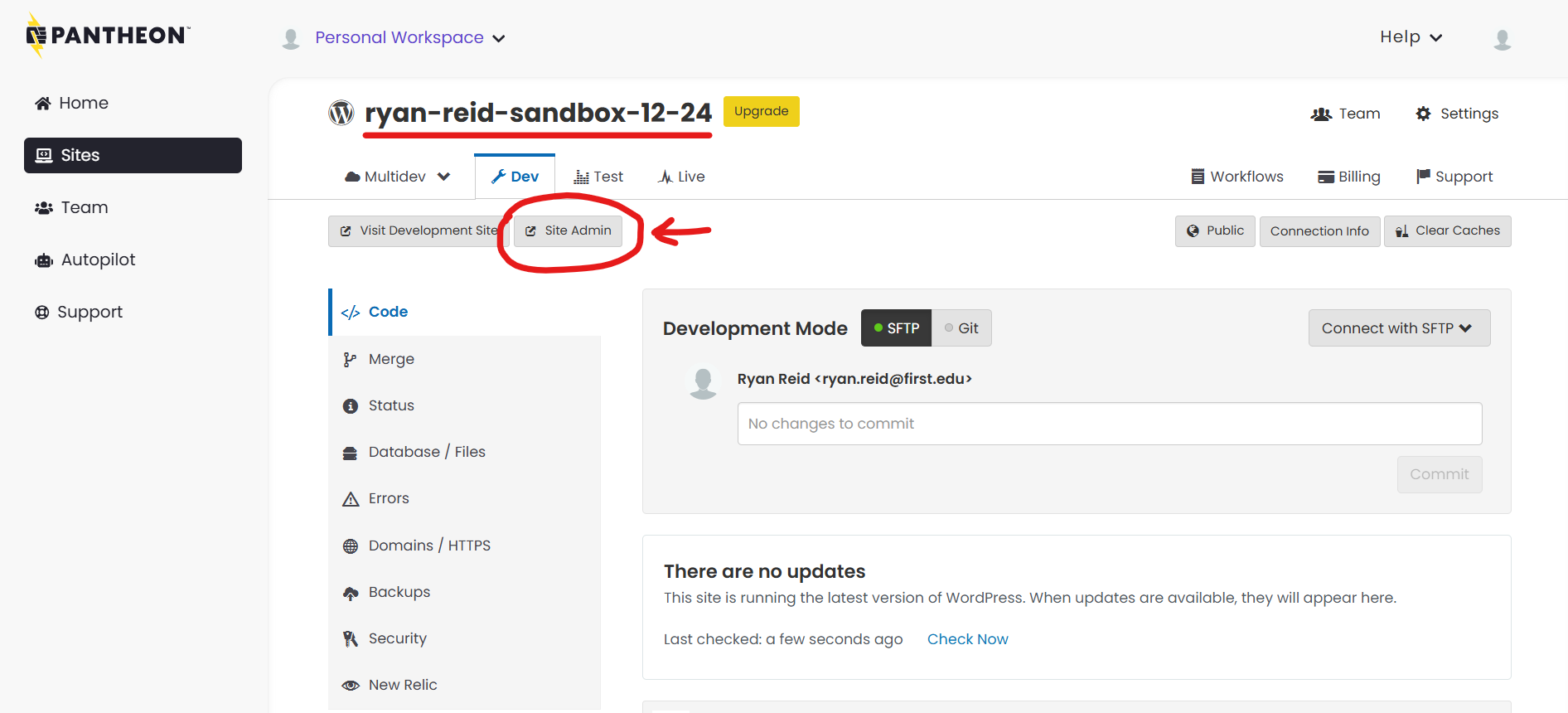The image size is (1568, 713).
Task: Open the Security section
Action: [x=465, y=638]
